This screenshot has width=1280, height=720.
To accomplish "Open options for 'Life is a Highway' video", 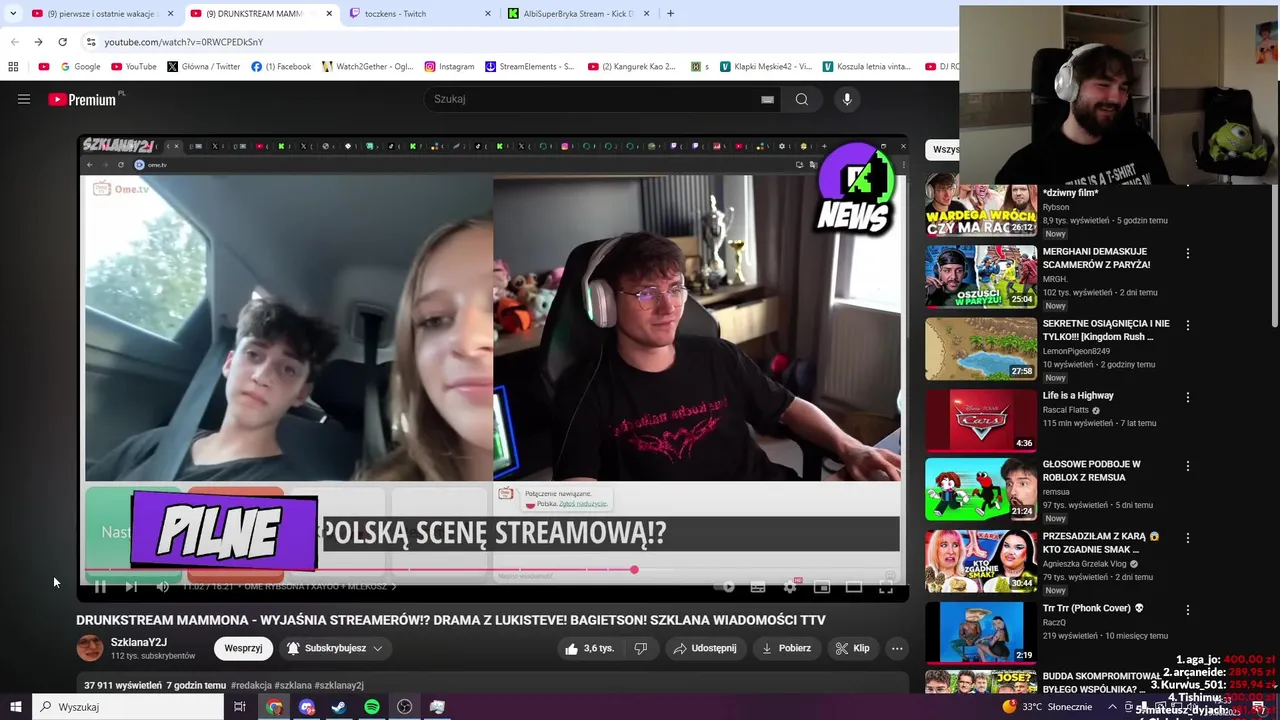I will coord(1187,398).
